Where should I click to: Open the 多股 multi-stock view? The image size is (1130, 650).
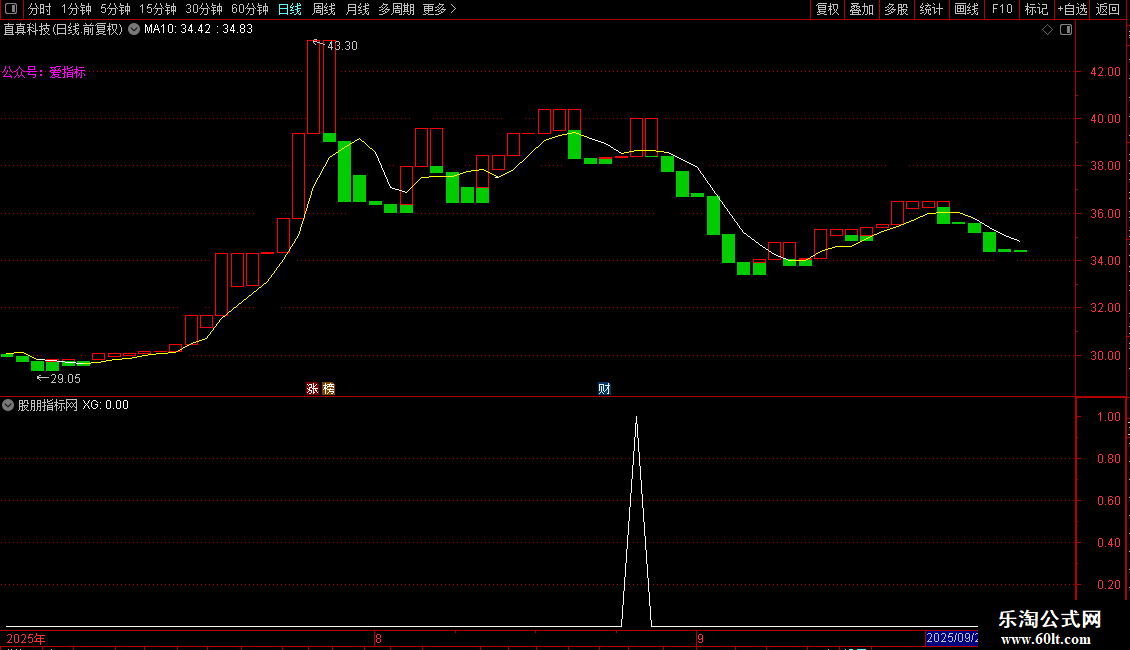896,9
